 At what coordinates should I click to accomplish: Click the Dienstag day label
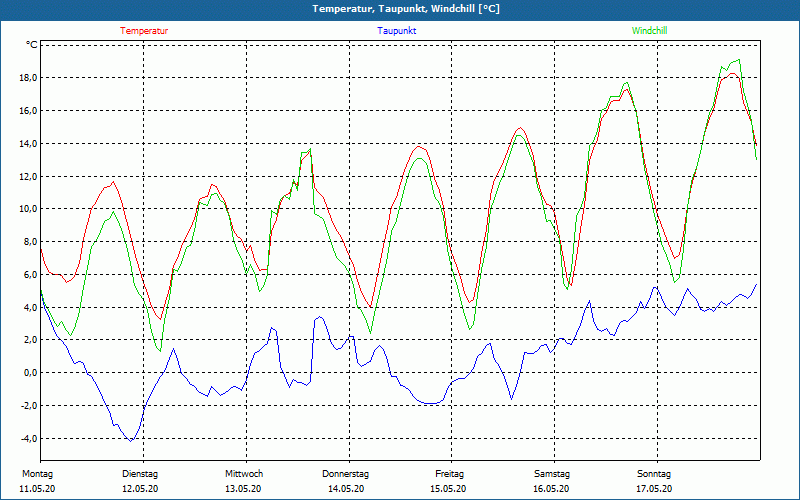click(x=140, y=474)
